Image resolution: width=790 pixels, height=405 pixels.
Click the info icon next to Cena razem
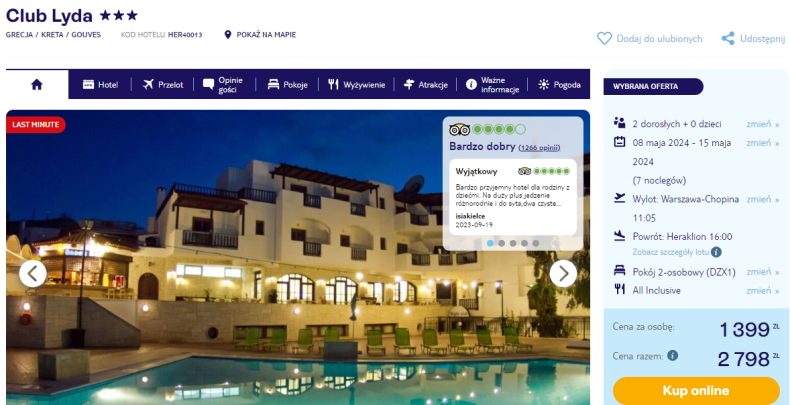click(673, 356)
